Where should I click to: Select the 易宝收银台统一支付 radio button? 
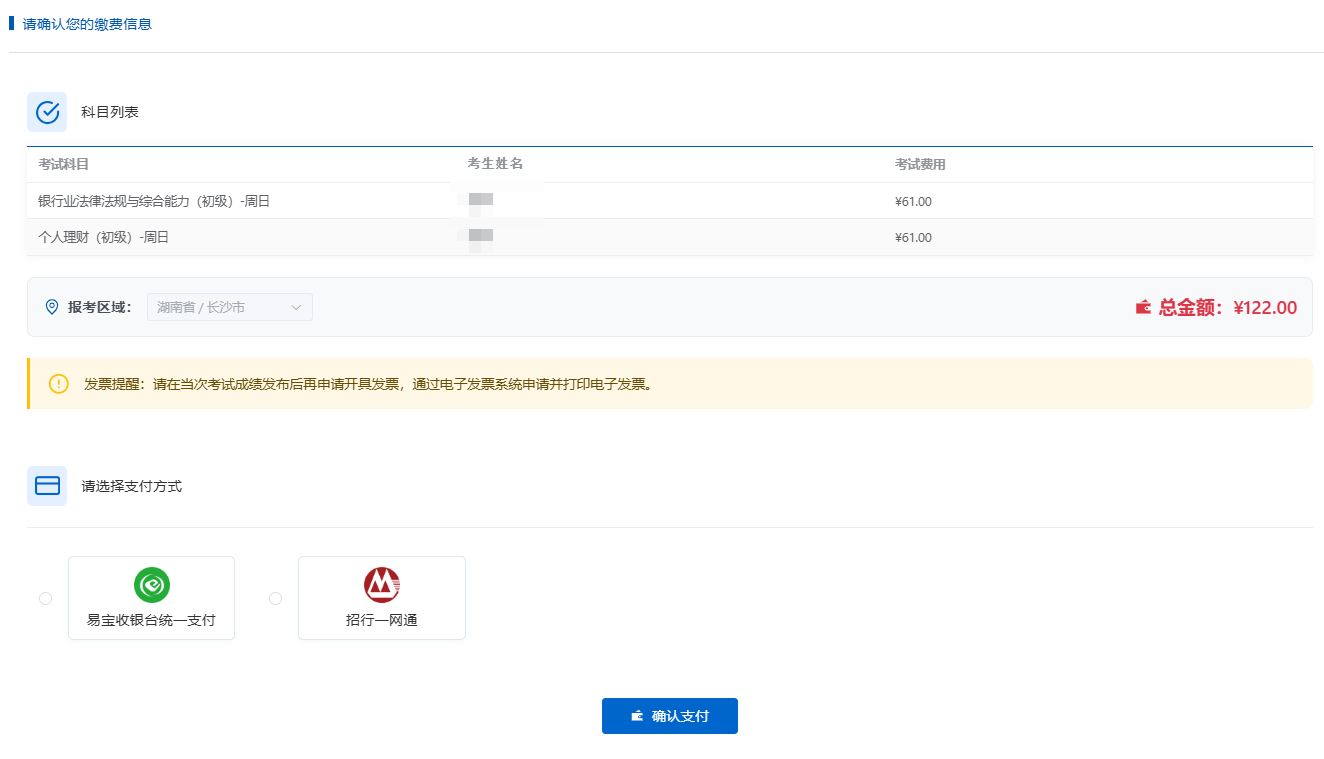(x=45, y=598)
